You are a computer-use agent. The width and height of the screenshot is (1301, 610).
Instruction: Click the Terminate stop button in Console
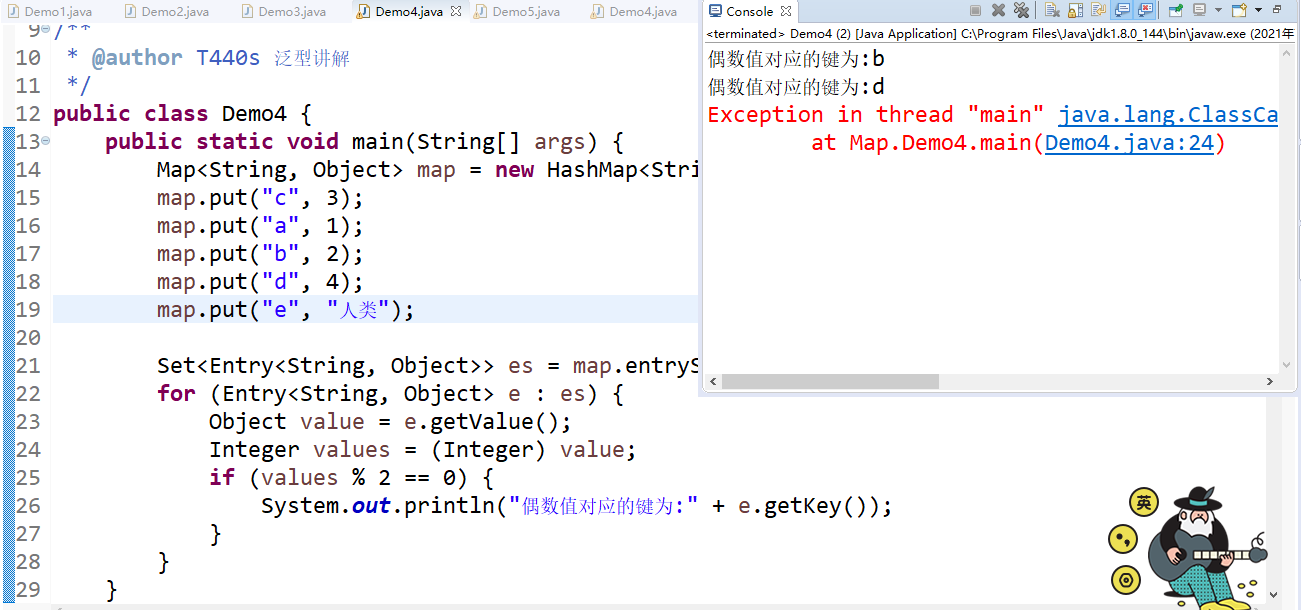click(975, 10)
